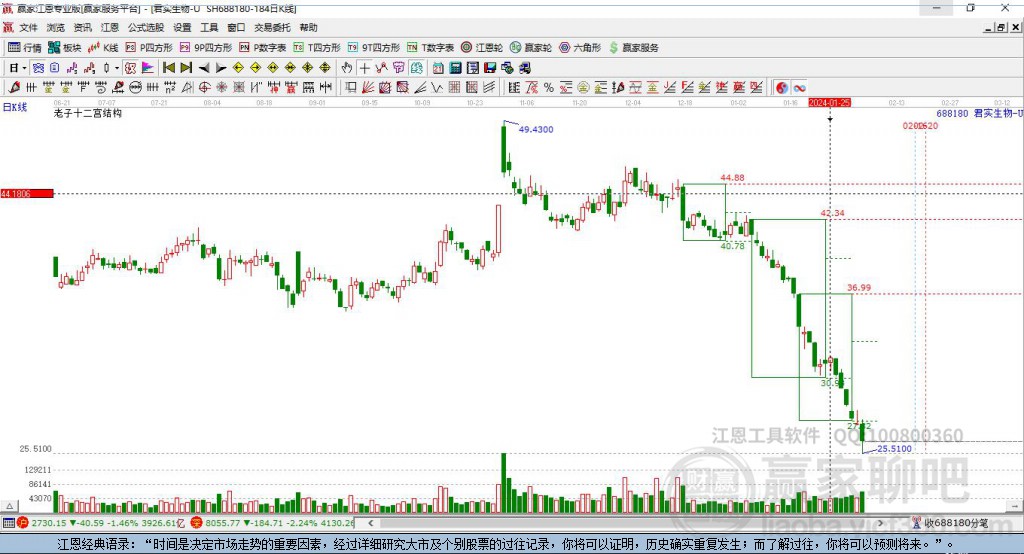Open the calculator icon
The width and height of the screenshot is (1024, 554).
[x=455, y=68]
